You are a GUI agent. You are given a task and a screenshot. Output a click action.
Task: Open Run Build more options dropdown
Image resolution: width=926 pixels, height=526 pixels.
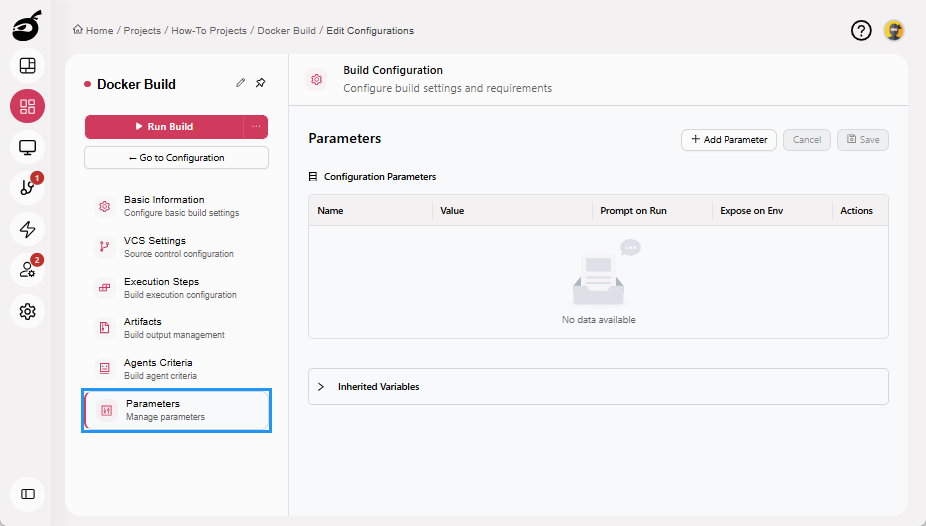pyautogui.click(x=256, y=126)
